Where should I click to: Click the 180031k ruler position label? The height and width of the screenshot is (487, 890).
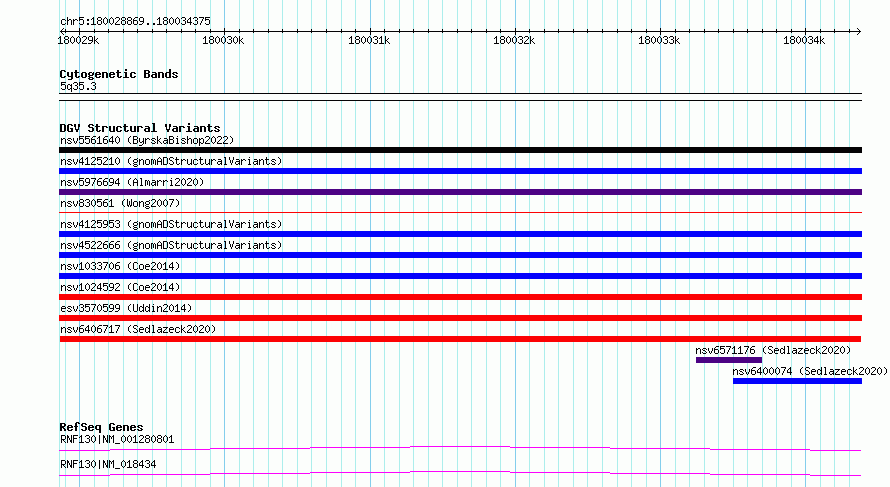pos(369,40)
